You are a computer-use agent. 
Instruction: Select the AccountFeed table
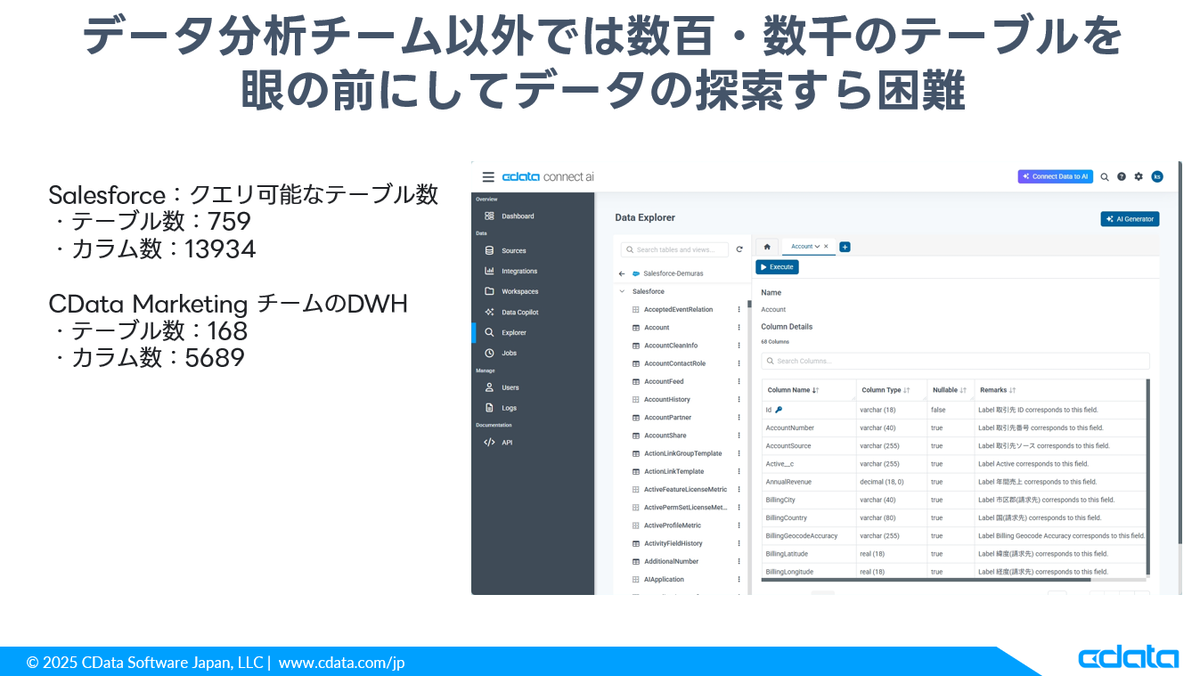663,382
